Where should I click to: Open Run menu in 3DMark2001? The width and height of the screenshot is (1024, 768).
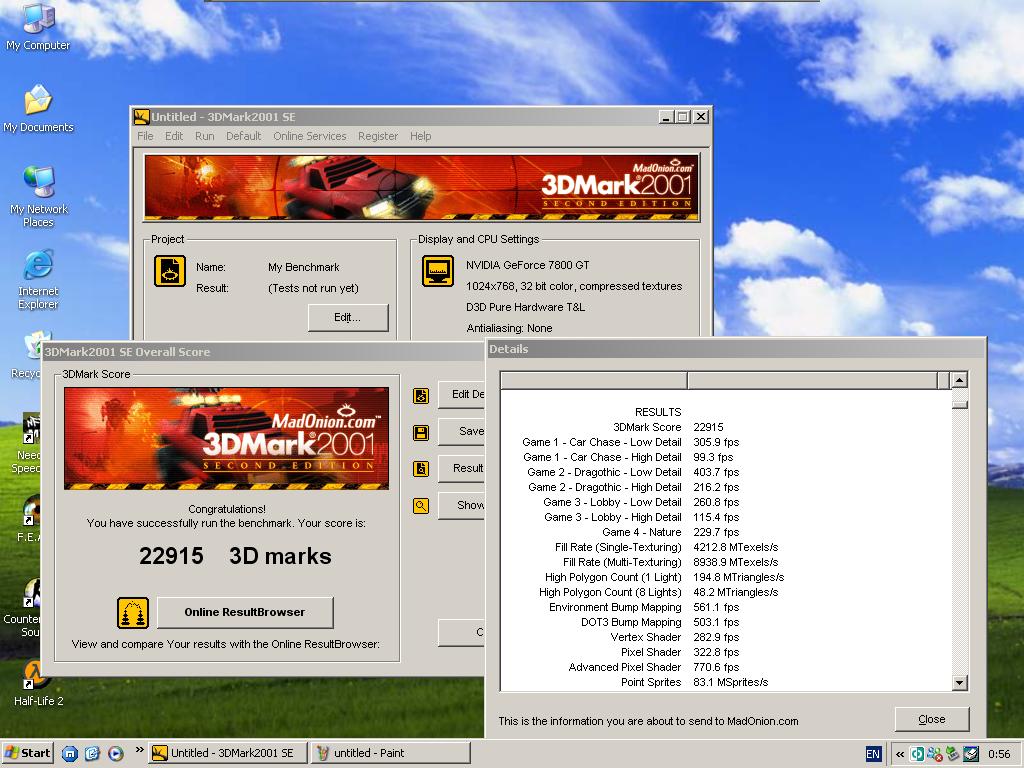point(204,136)
